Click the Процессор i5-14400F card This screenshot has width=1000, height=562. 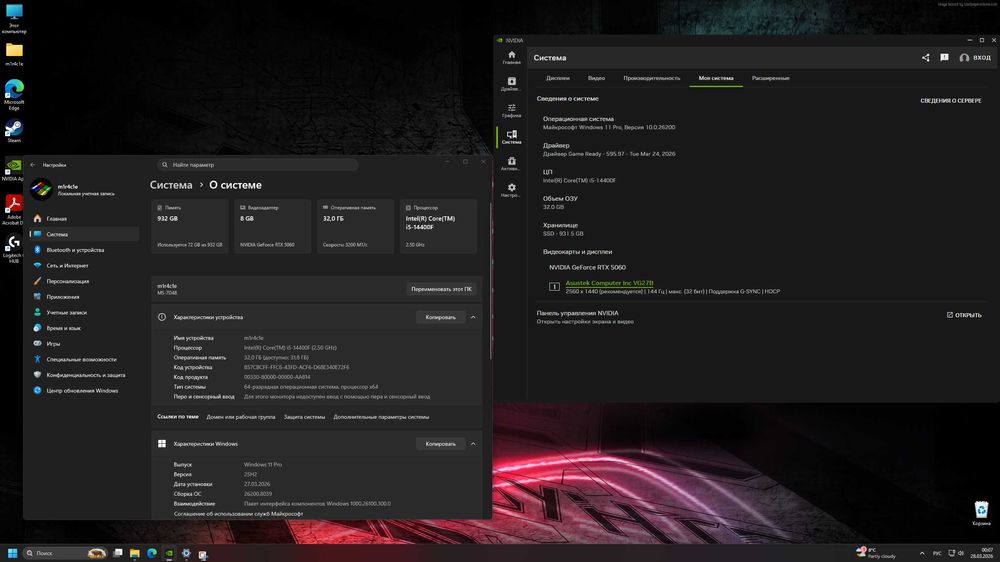tap(438, 226)
